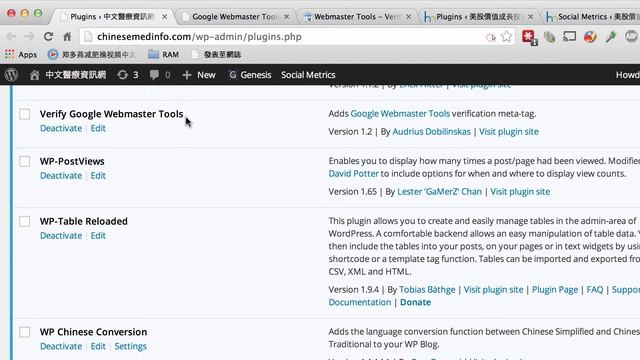The image size is (640, 360).
Task: Open the New content menu
Action: 199,75
